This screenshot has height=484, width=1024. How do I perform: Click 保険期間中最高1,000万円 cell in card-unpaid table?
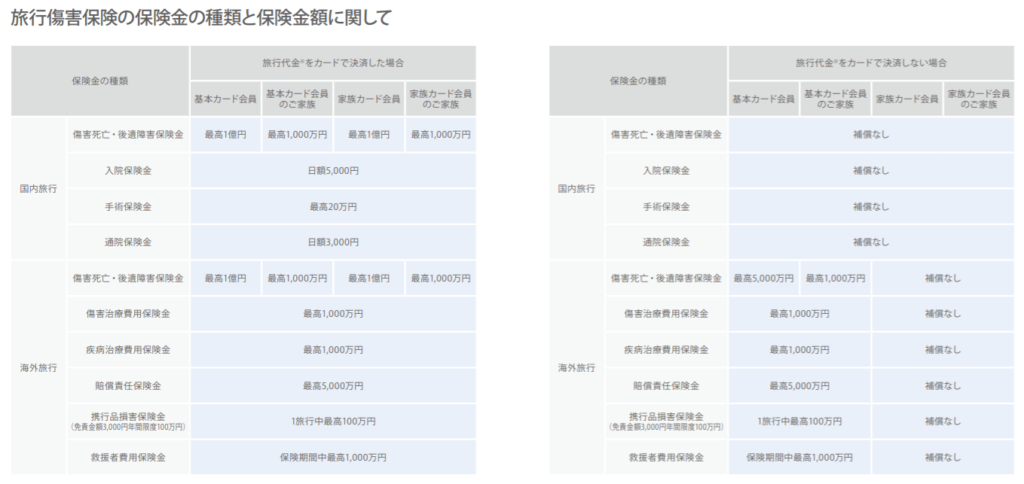[x=798, y=457]
